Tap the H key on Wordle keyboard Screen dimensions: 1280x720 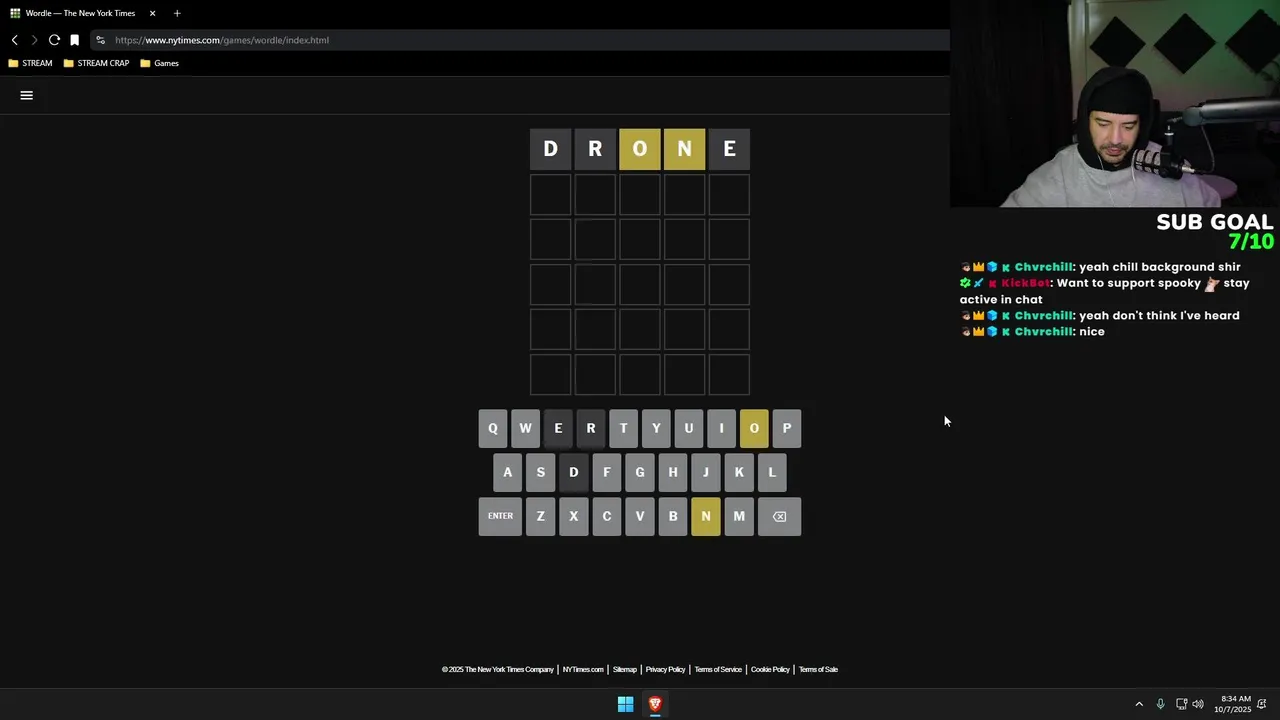click(x=672, y=472)
